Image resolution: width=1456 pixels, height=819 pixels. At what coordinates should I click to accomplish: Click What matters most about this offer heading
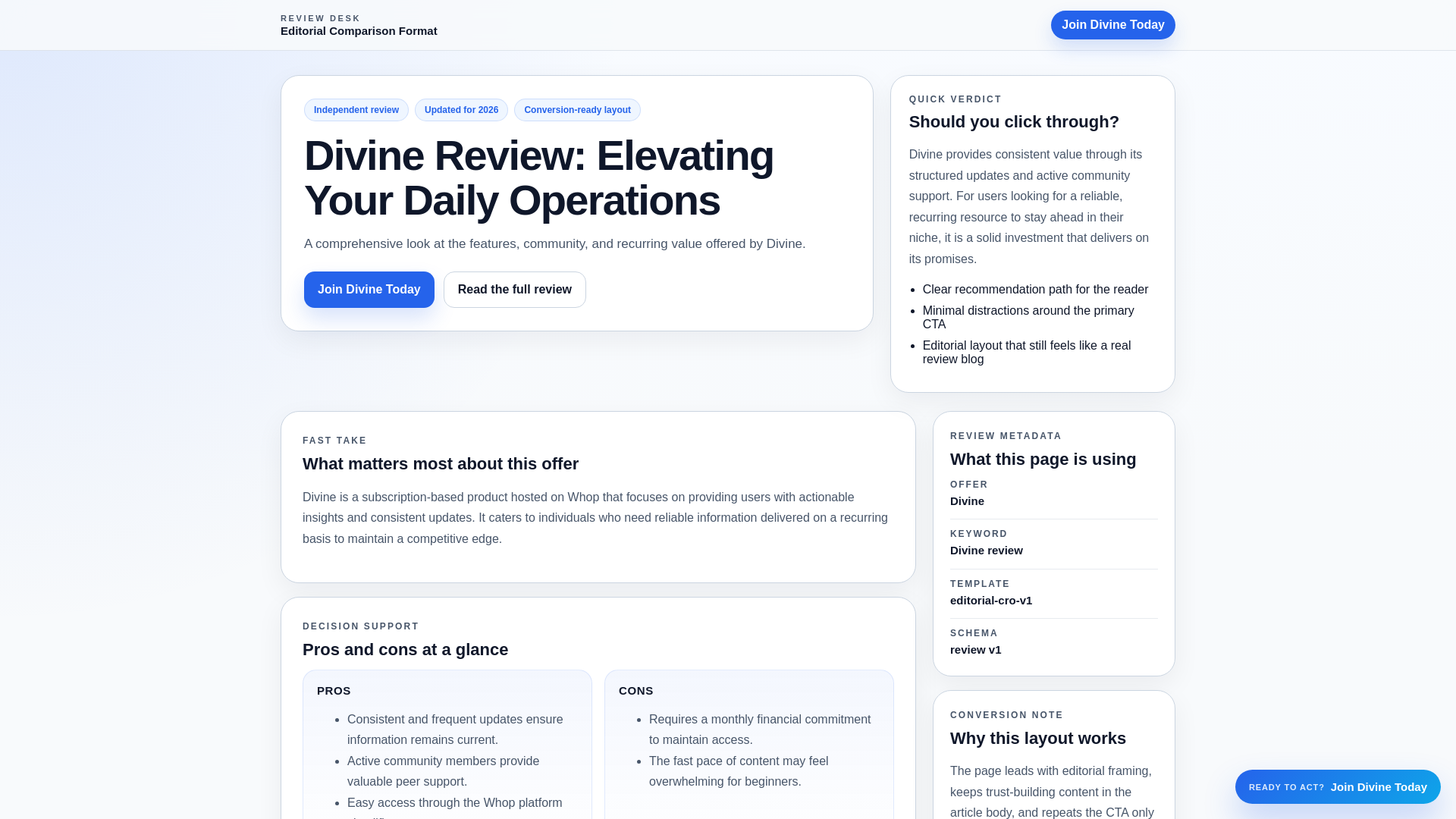click(441, 464)
